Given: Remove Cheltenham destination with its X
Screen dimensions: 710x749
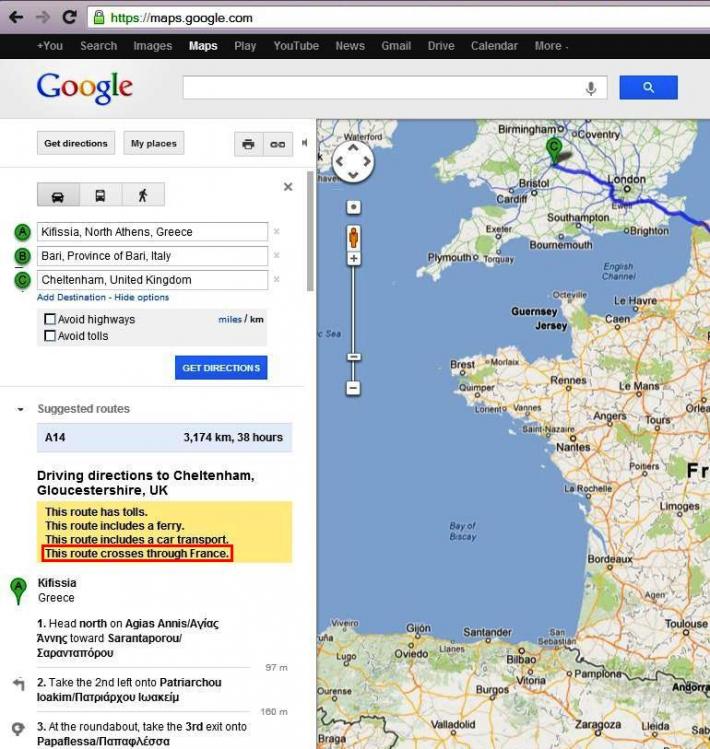Looking at the screenshot, I should pos(277,279).
